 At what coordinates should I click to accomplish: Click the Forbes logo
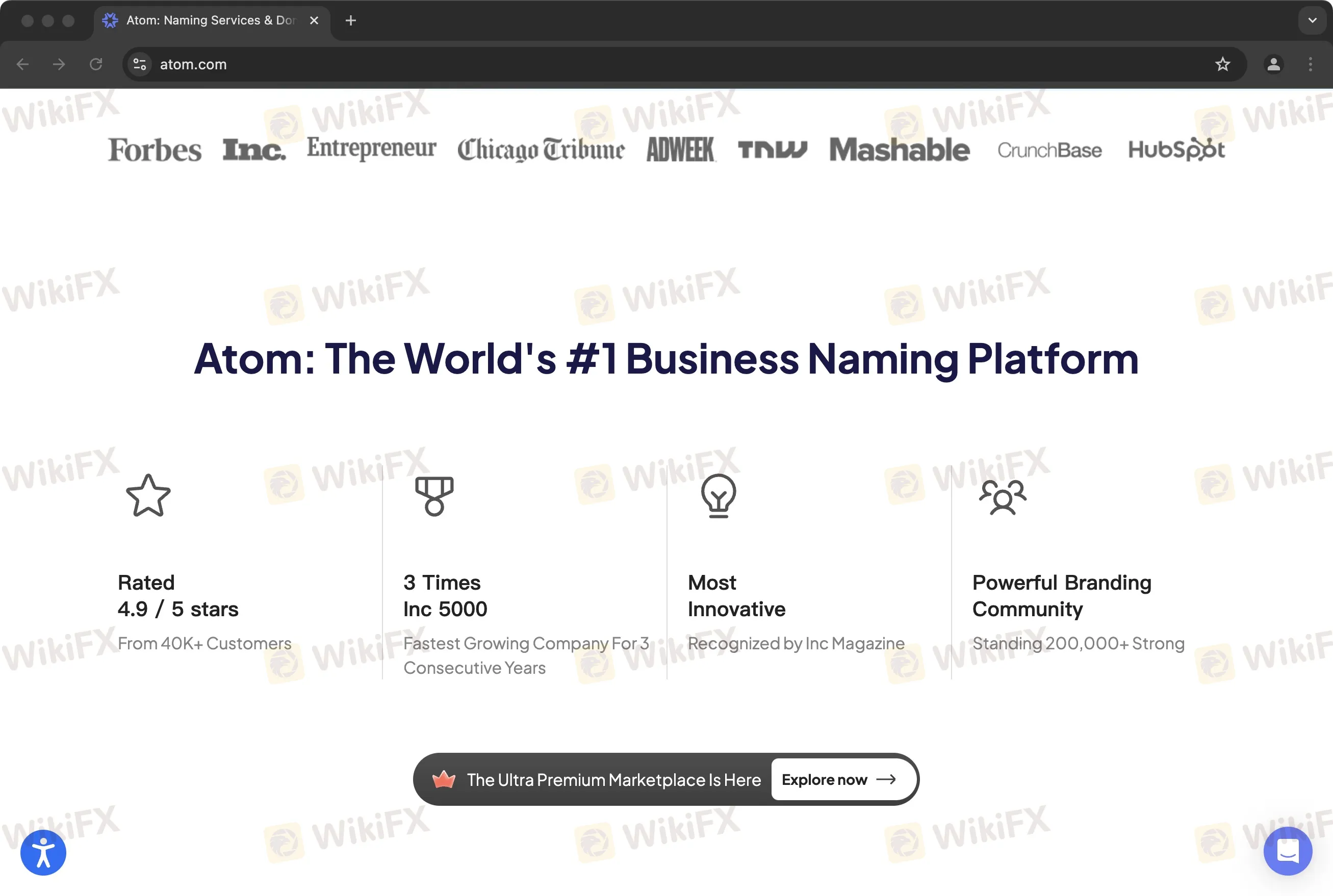(x=155, y=150)
